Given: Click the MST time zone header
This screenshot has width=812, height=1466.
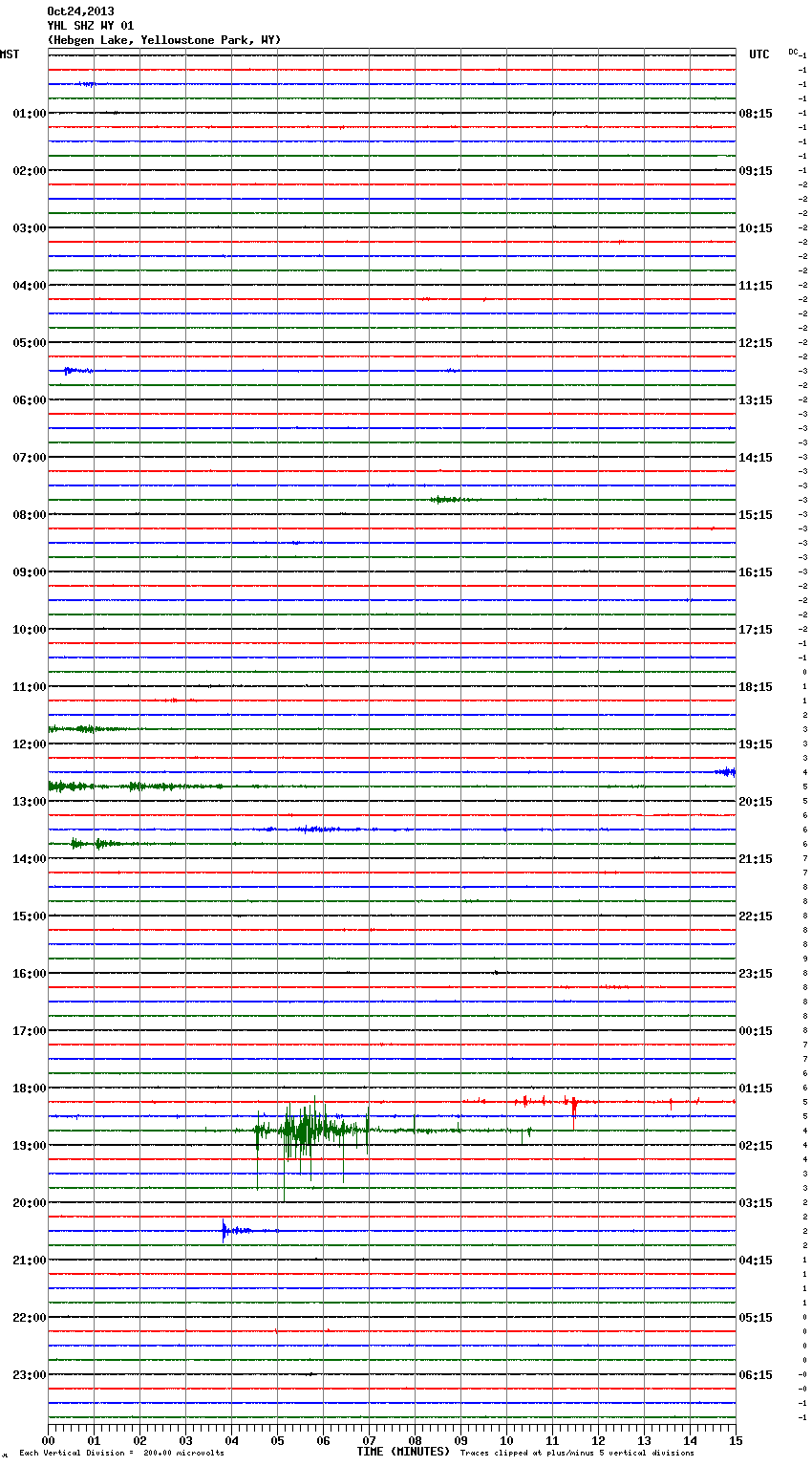Looking at the screenshot, I should pyautogui.click(x=10, y=54).
